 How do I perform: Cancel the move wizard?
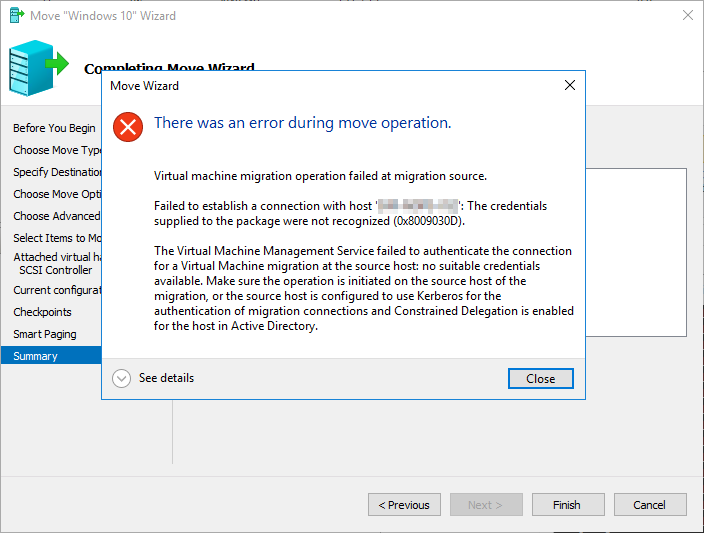(x=650, y=505)
